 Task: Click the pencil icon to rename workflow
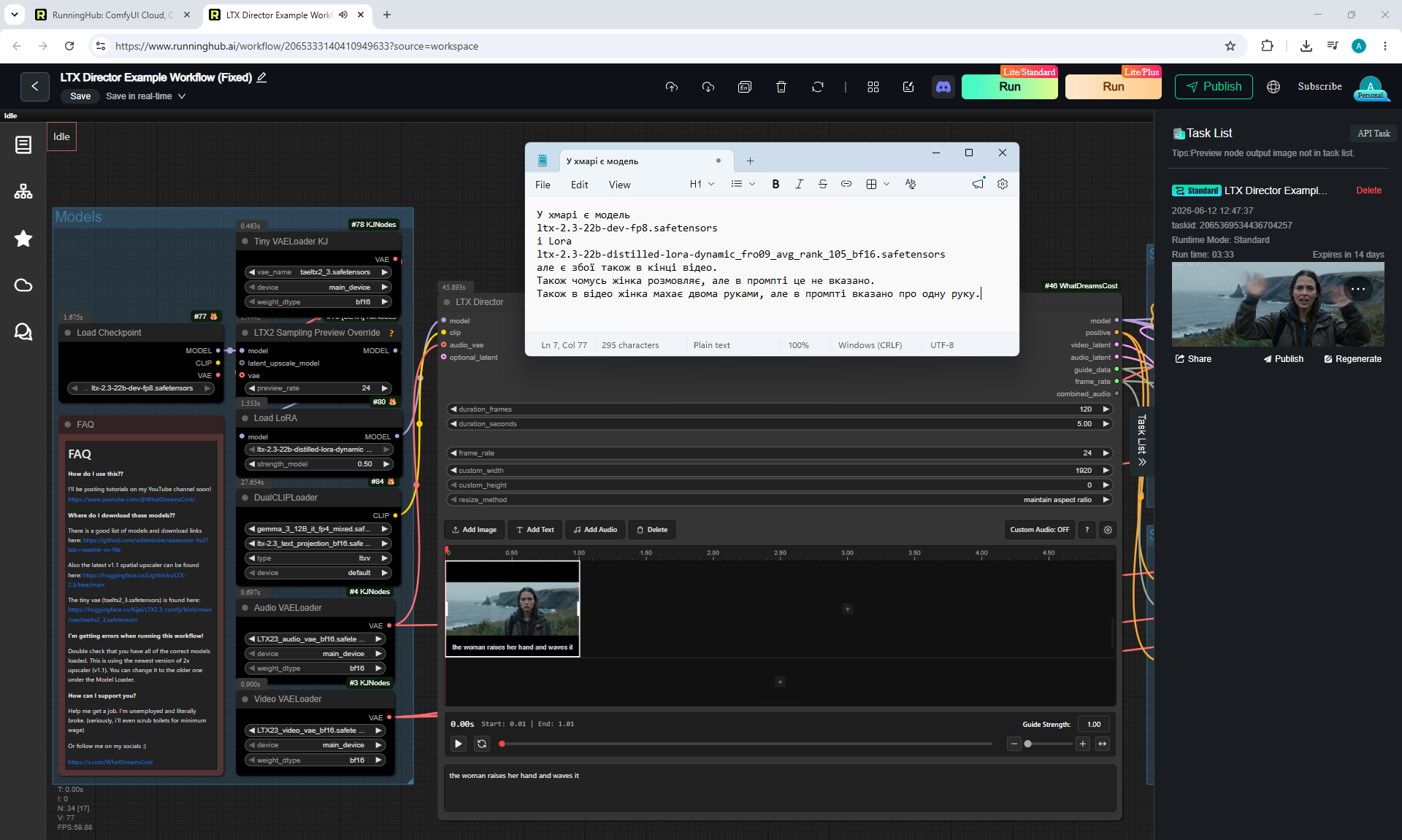(x=261, y=77)
